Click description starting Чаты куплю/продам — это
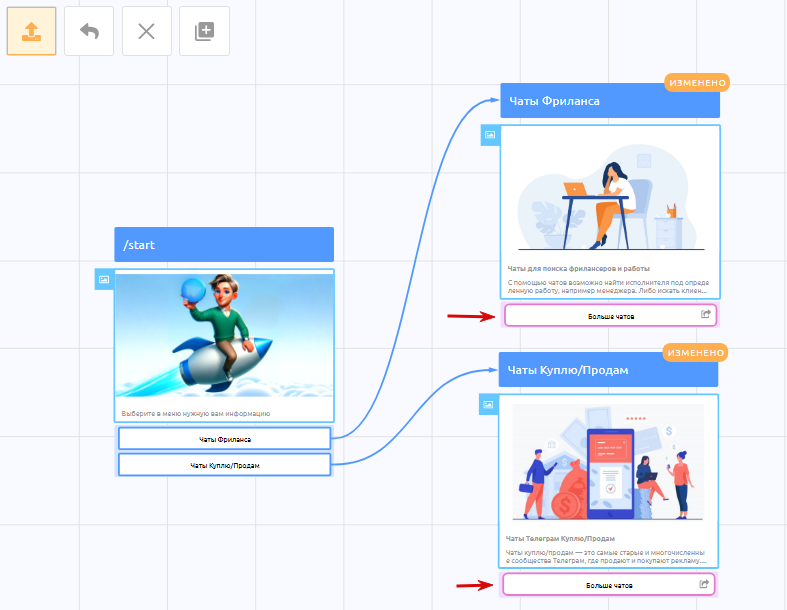The width and height of the screenshot is (787, 610). click(x=606, y=557)
